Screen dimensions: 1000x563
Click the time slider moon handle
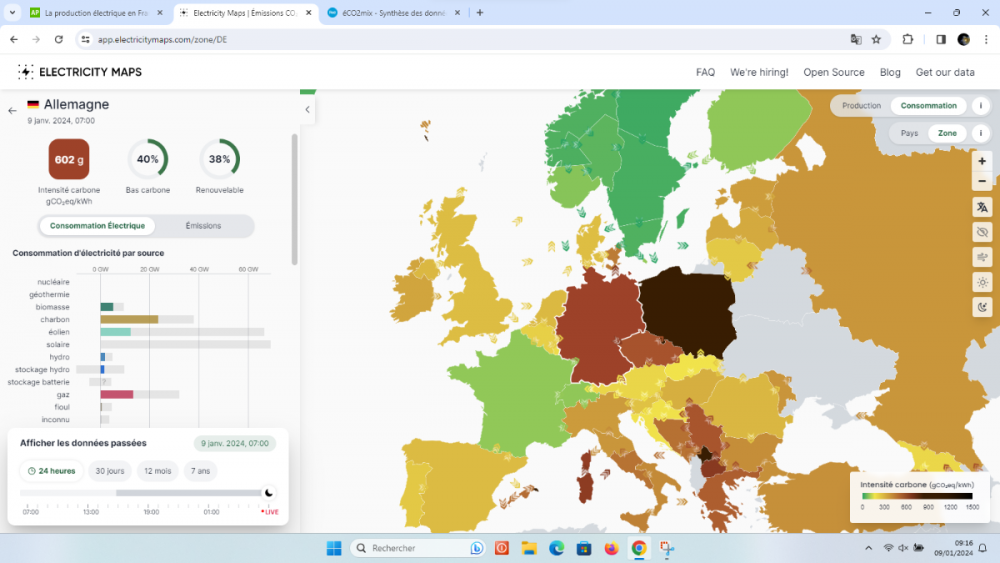pos(268,493)
